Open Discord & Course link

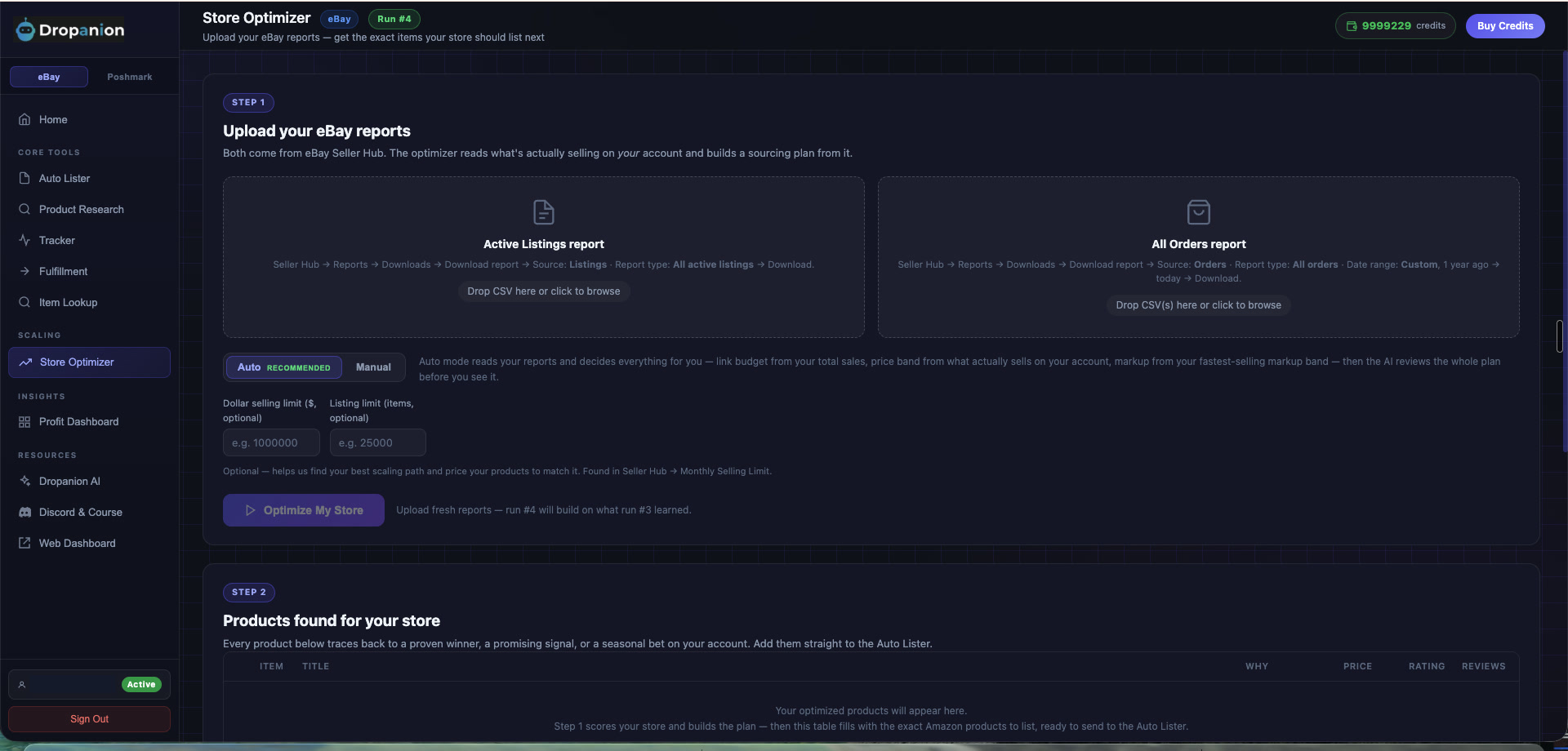pyautogui.click(x=90, y=512)
